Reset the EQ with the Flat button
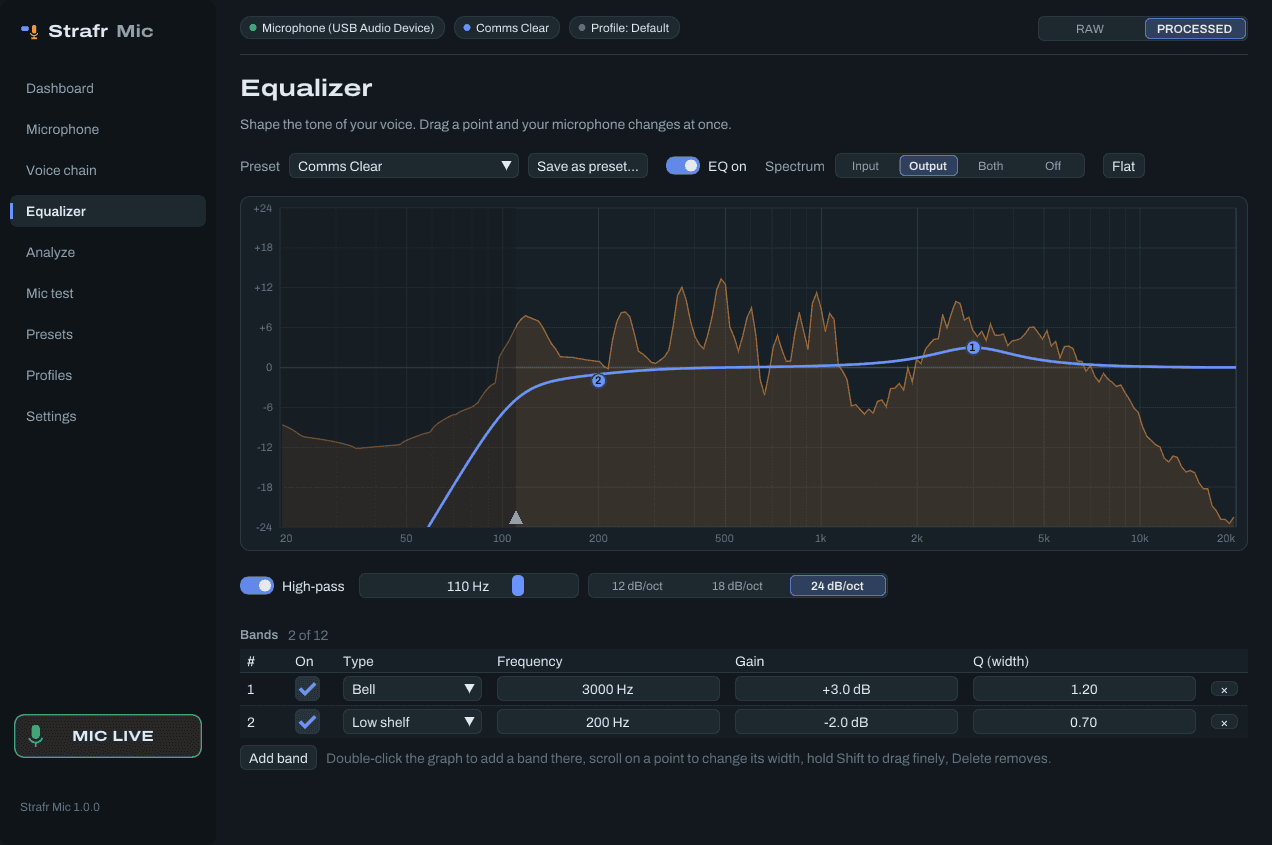This screenshot has height=845, width=1272. click(1124, 166)
